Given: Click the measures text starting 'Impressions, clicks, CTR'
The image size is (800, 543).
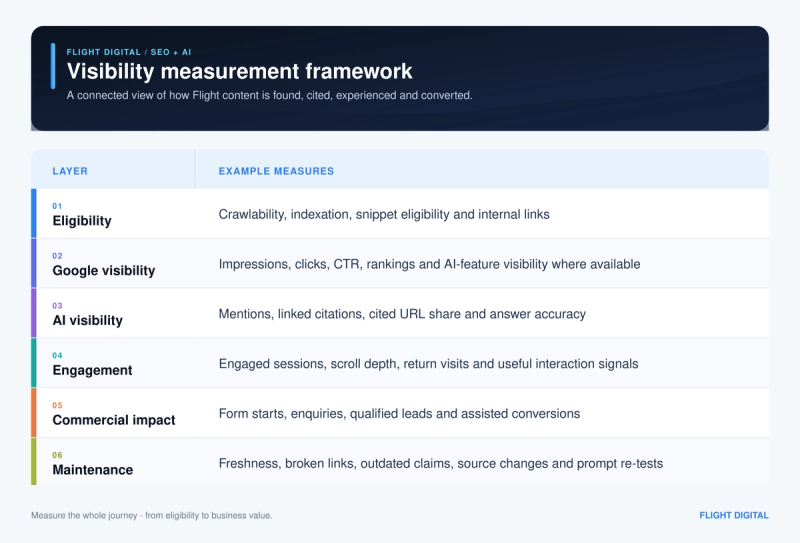Looking at the screenshot, I should 429,264.
